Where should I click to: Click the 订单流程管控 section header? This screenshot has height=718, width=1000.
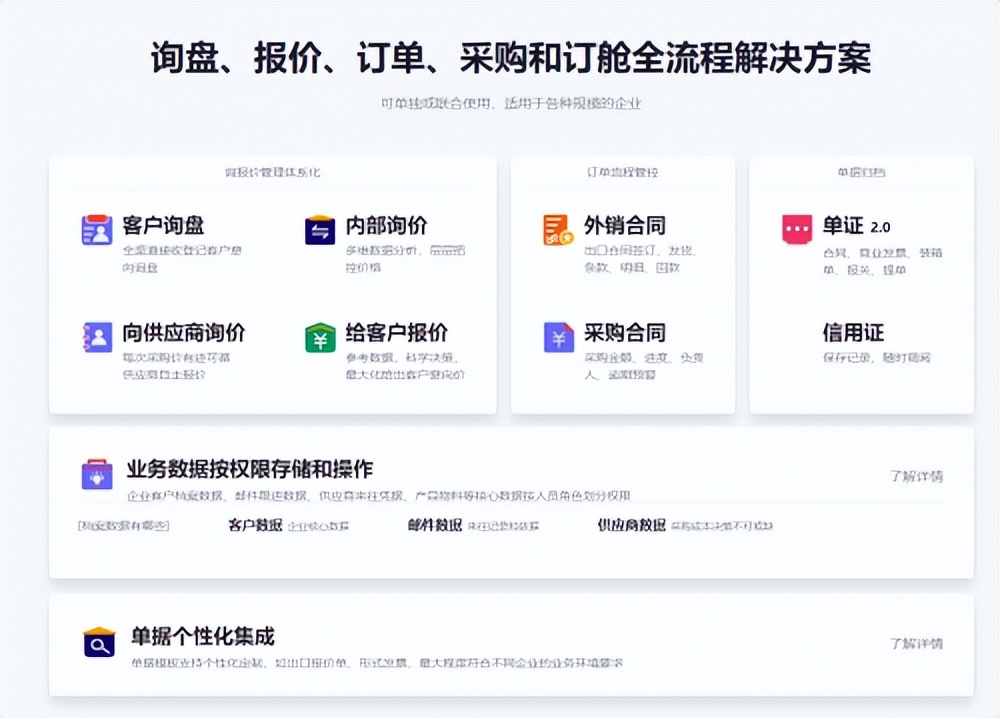[622, 172]
